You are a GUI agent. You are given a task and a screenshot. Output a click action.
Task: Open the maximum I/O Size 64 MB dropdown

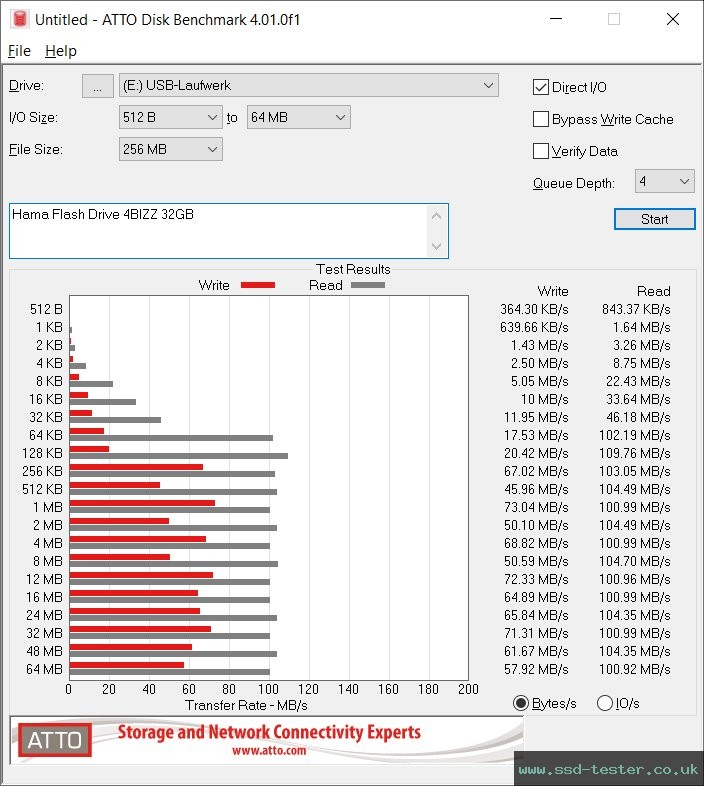[298, 117]
